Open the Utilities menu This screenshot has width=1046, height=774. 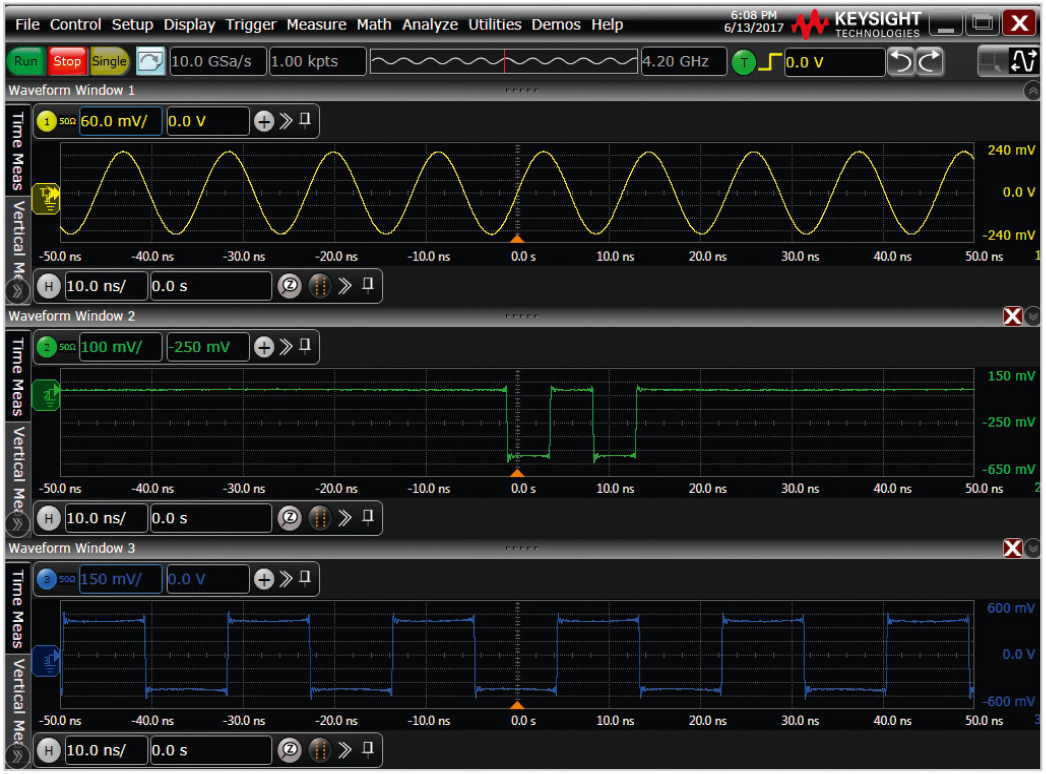(x=494, y=25)
